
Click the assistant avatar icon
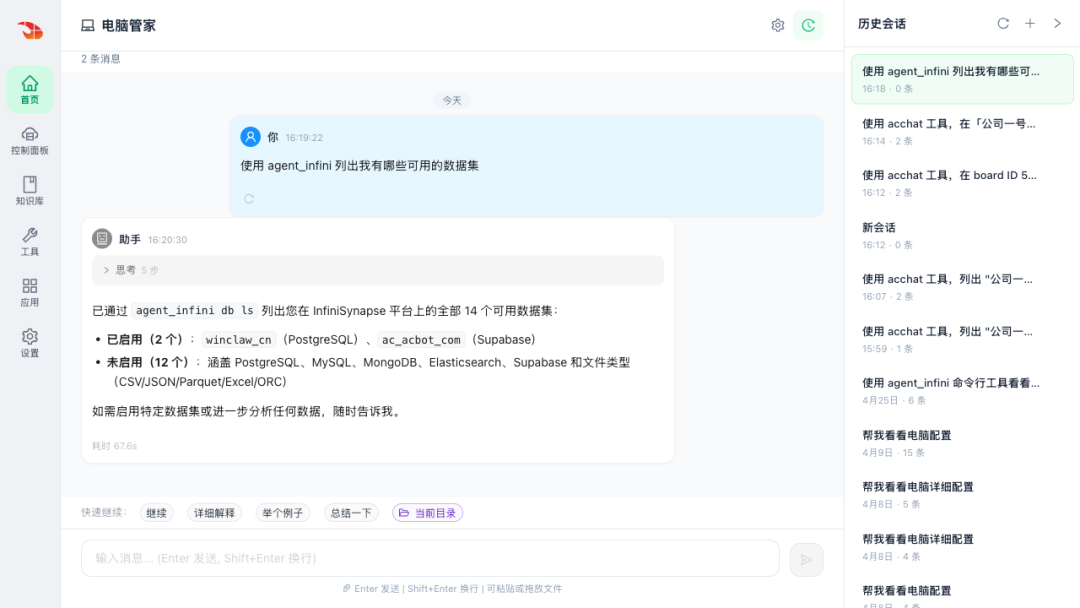[102, 239]
